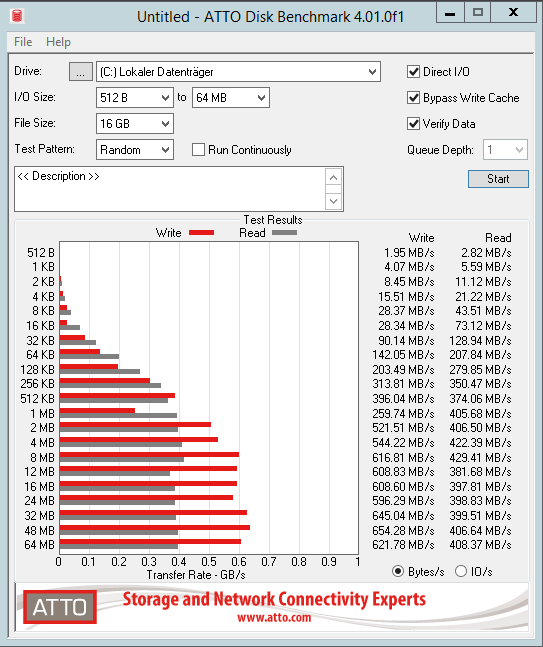Open the Queue Depth dropdown
This screenshot has width=543, height=647.
click(505, 149)
